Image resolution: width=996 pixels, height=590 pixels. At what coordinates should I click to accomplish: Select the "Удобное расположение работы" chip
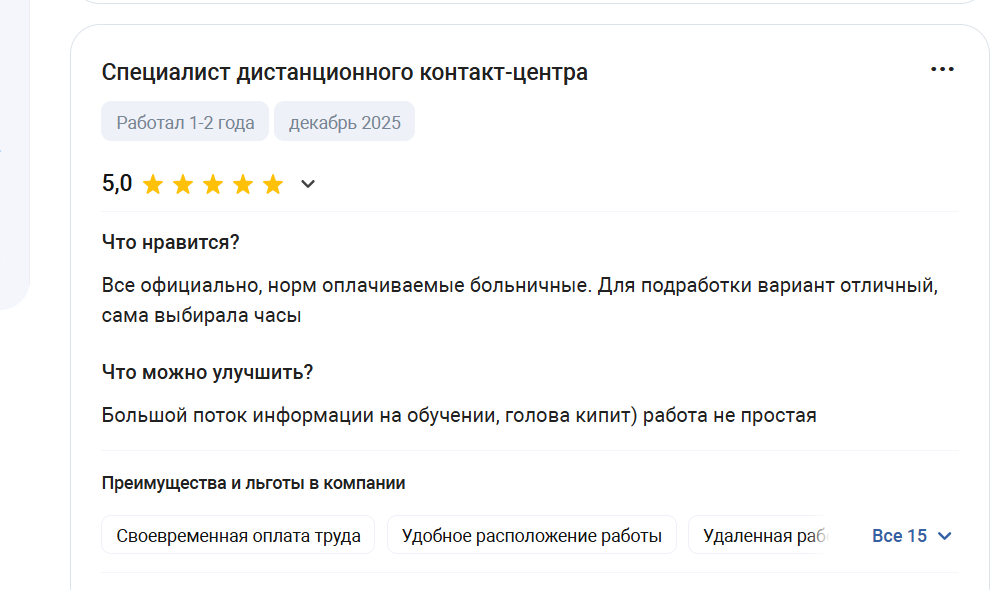531,536
